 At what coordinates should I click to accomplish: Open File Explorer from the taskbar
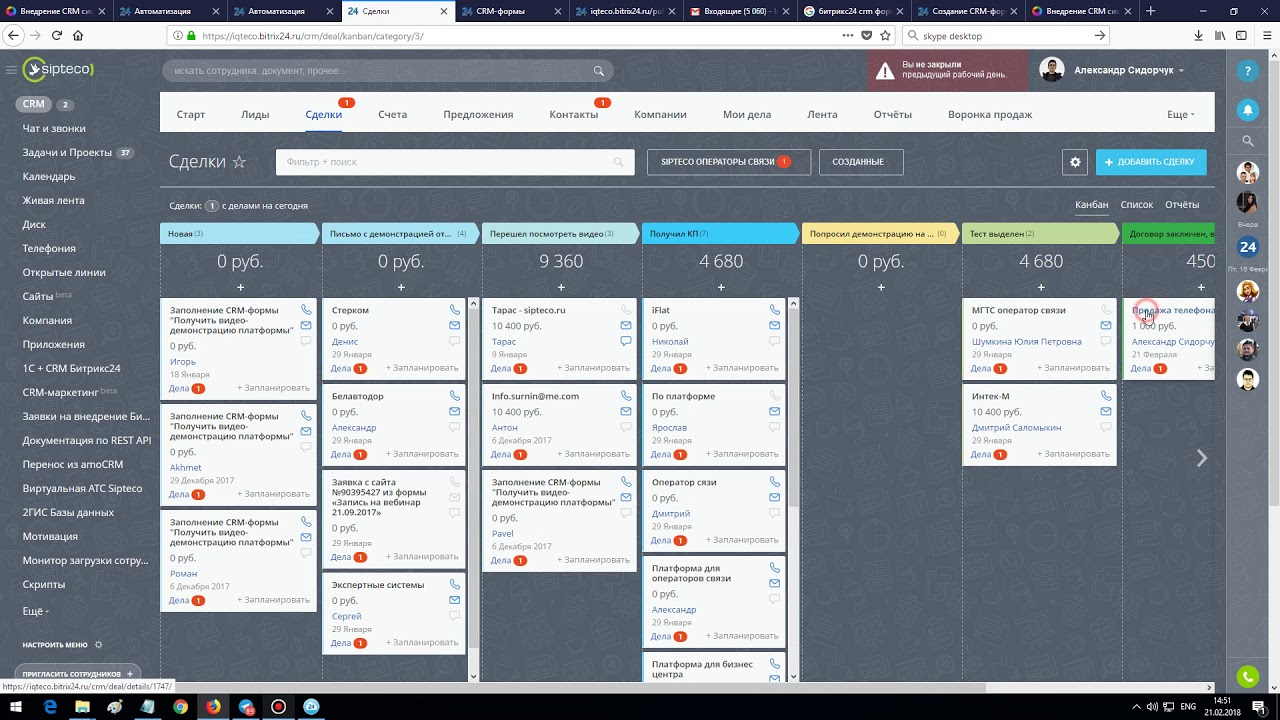(x=83, y=707)
